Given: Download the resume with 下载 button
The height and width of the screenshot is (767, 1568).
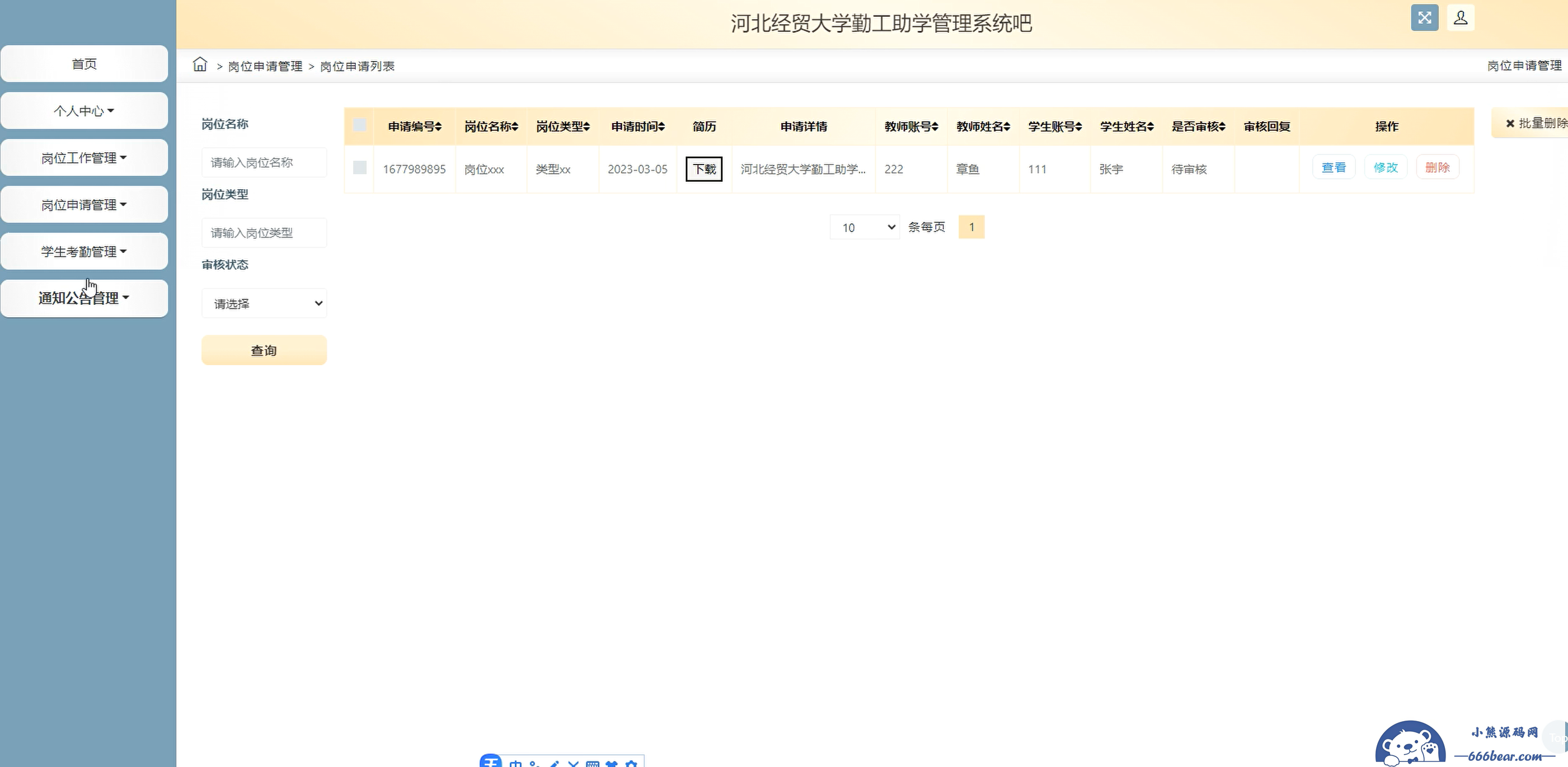Looking at the screenshot, I should [x=705, y=168].
